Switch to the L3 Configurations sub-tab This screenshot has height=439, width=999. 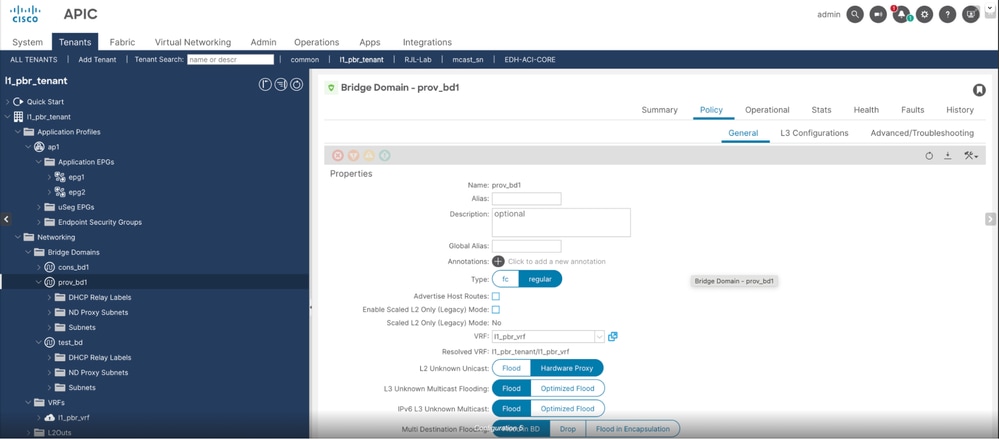[814, 133]
